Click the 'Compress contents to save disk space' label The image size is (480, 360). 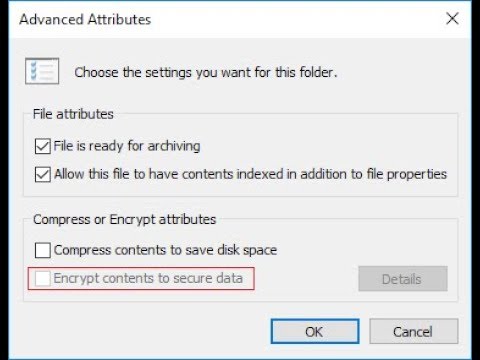tap(165, 250)
